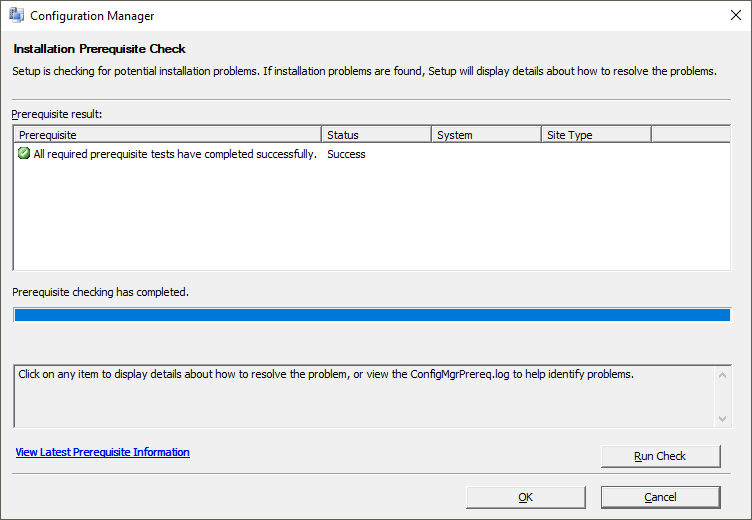Click the Configuration Manager title bar icon
Image resolution: width=752 pixels, height=520 pixels.
16,15
